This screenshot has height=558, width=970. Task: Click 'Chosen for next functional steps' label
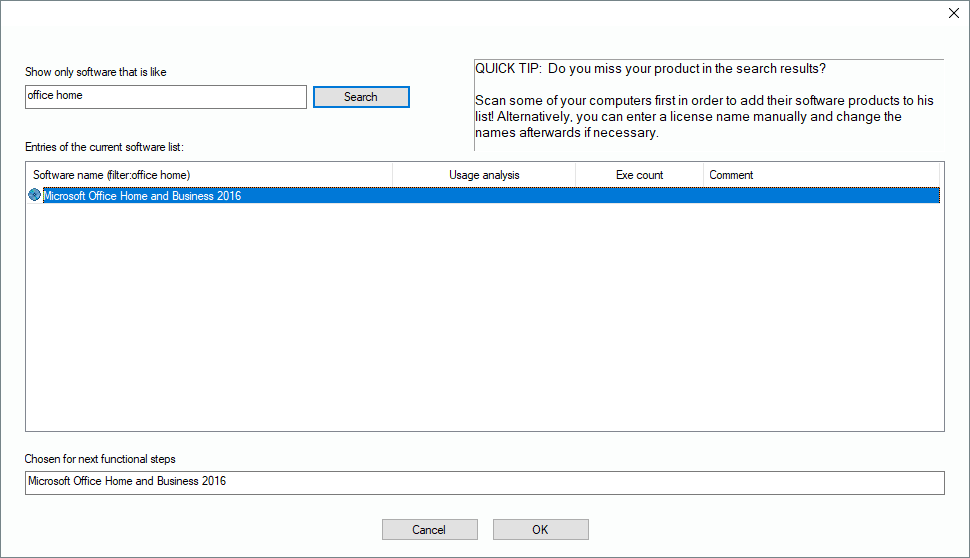tap(100, 459)
